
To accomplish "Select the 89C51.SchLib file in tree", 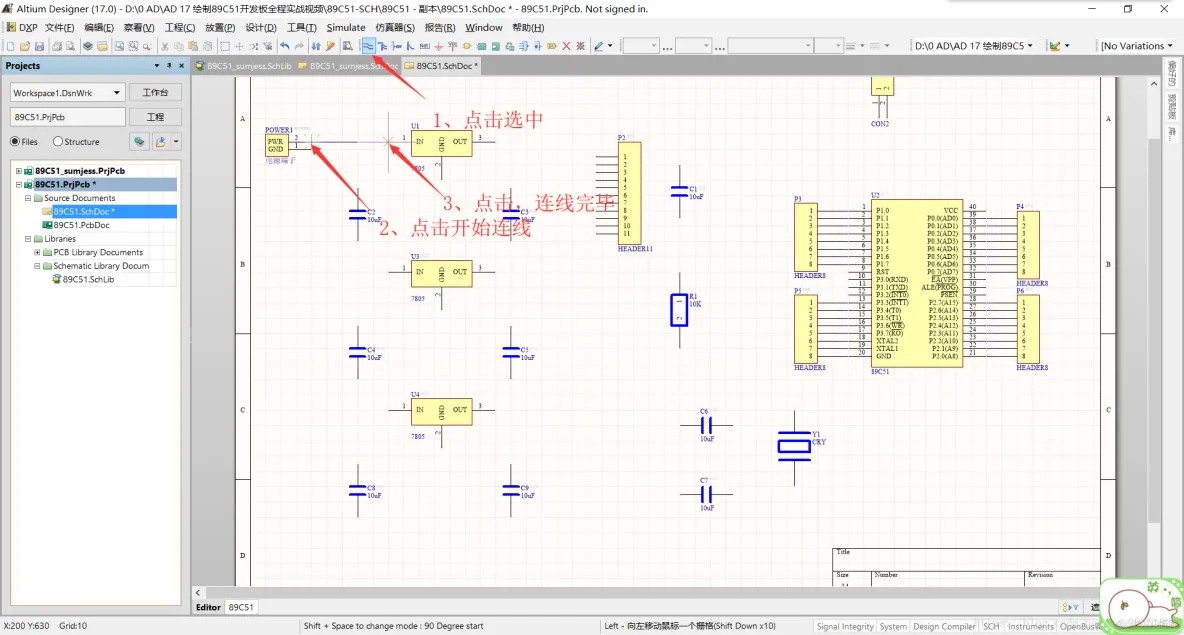I will click(88, 279).
